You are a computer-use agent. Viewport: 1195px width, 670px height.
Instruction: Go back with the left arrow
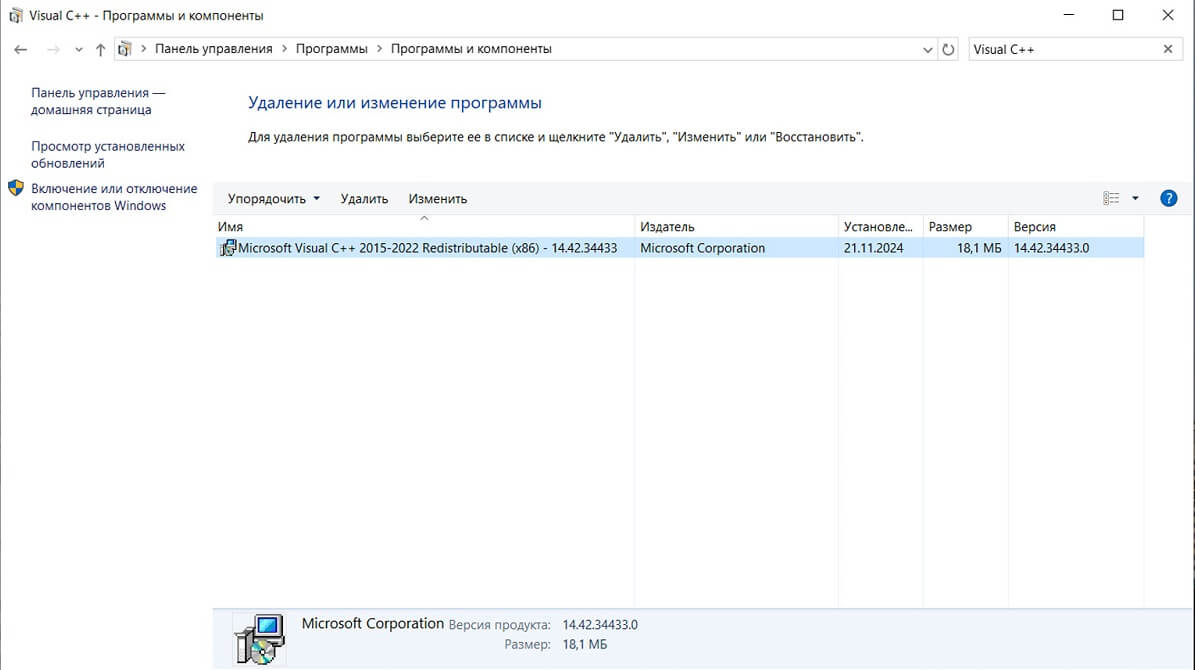point(21,50)
